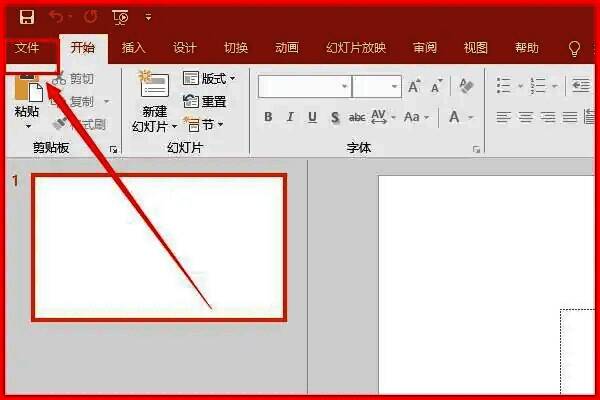Open the font name dropdown

[344, 87]
